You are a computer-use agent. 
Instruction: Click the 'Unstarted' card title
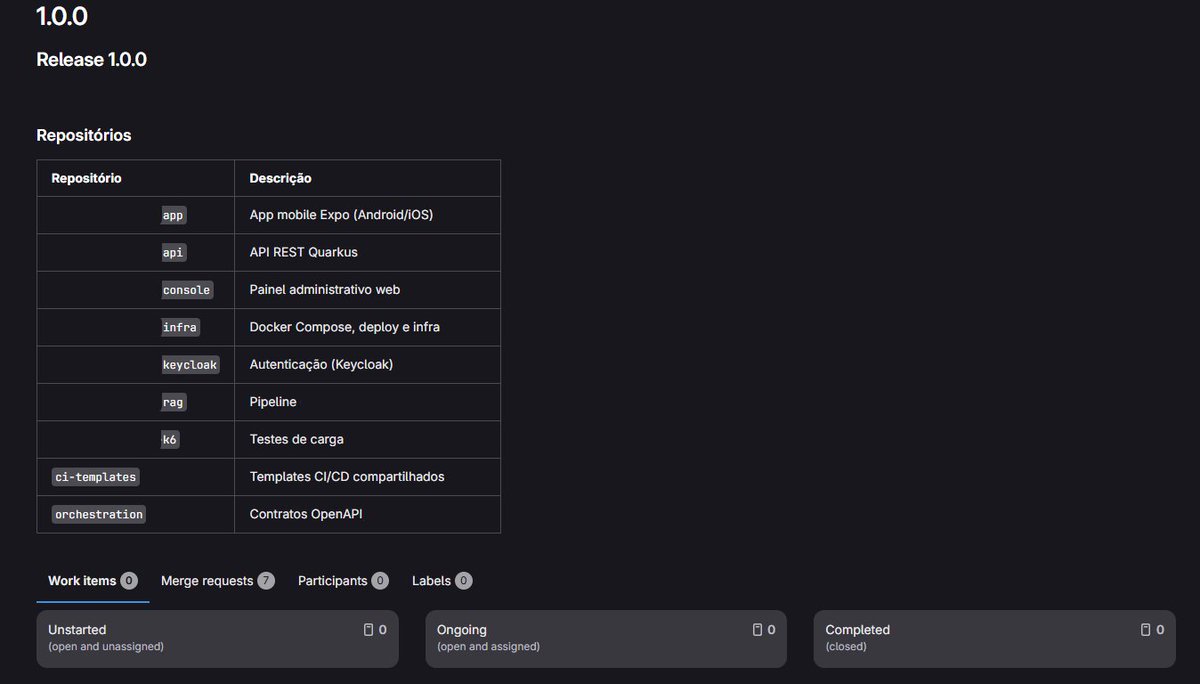click(77, 630)
